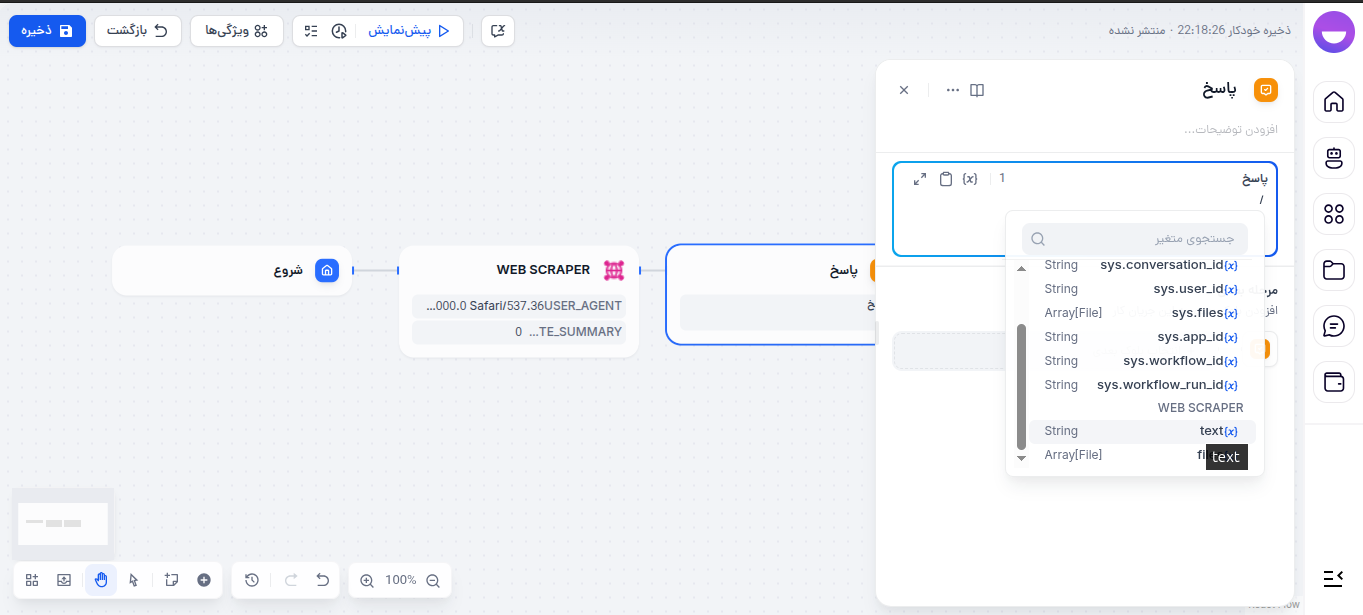Open the ویژگی‌ها features menu
This screenshot has height=615, width=1363.
(237, 31)
